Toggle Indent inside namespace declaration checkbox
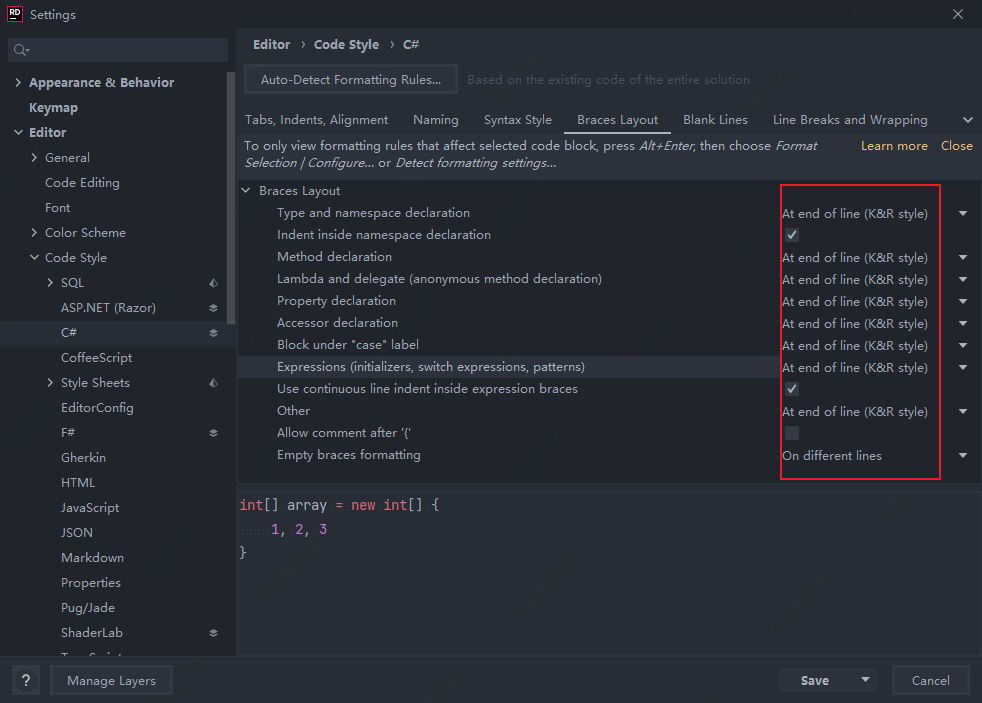The height and width of the screenshot is (703, 982). click(792, 235)
